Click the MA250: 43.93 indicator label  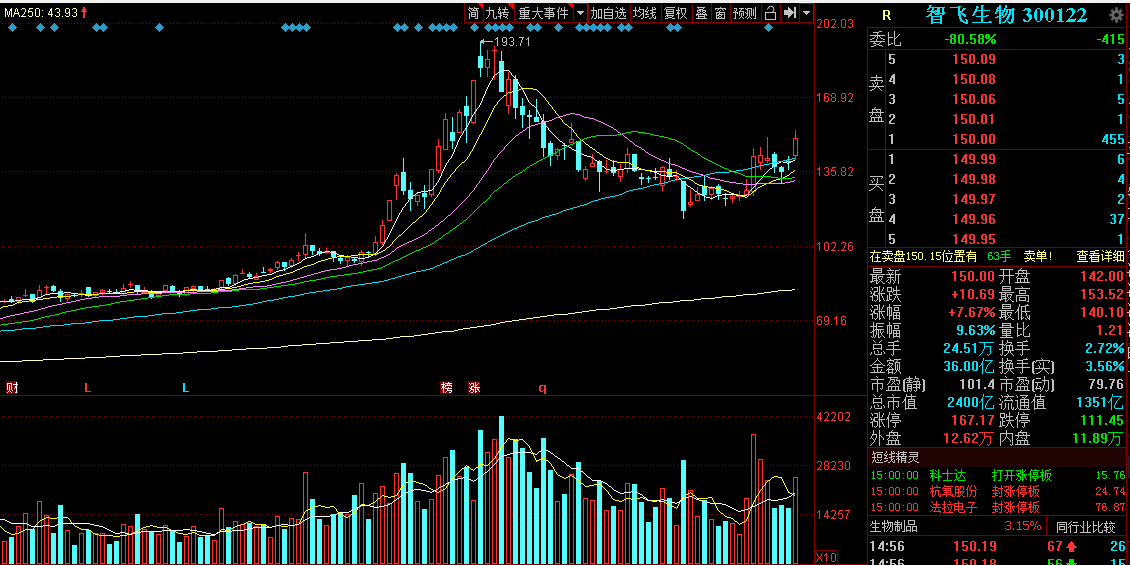click(x=43, y=12)
